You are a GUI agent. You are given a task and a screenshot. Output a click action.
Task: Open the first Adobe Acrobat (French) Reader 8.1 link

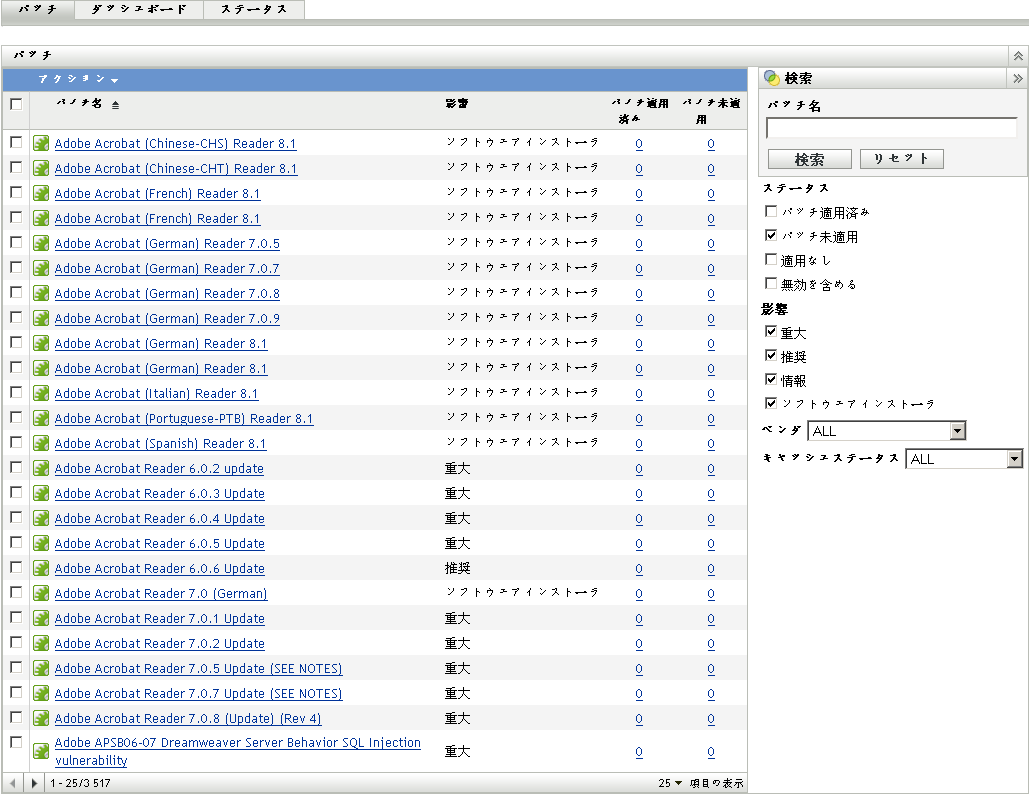158,194
